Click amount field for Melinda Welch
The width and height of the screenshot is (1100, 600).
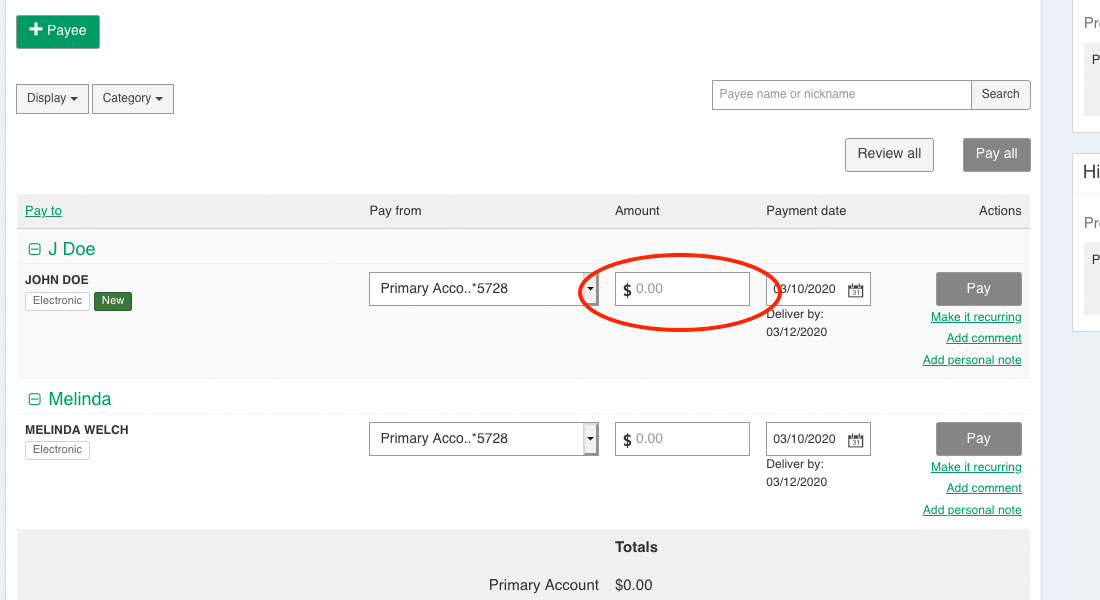tap(690, 439)
